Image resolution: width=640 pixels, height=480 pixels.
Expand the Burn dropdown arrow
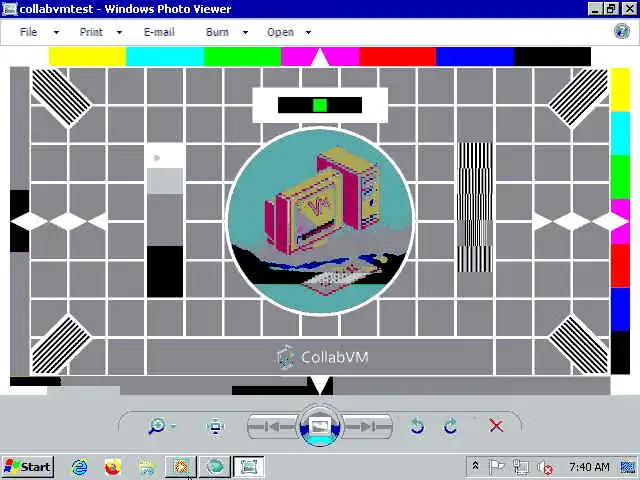tap(245, 32)
